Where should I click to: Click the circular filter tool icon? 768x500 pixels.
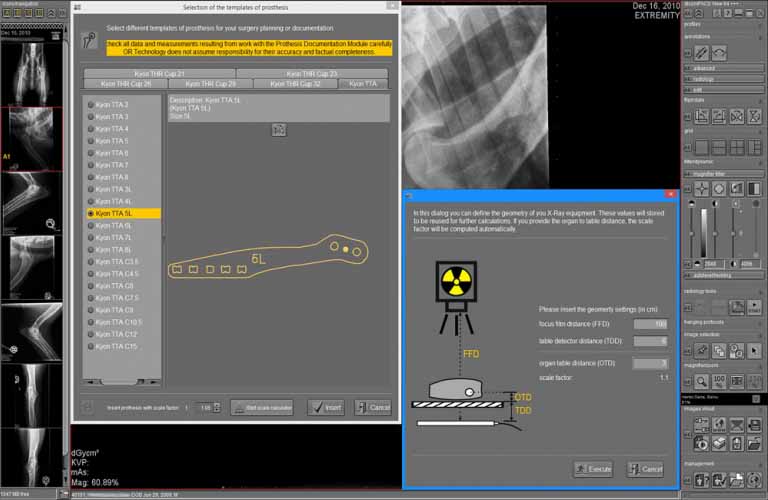pyautogui.click(x=719, y=189)
